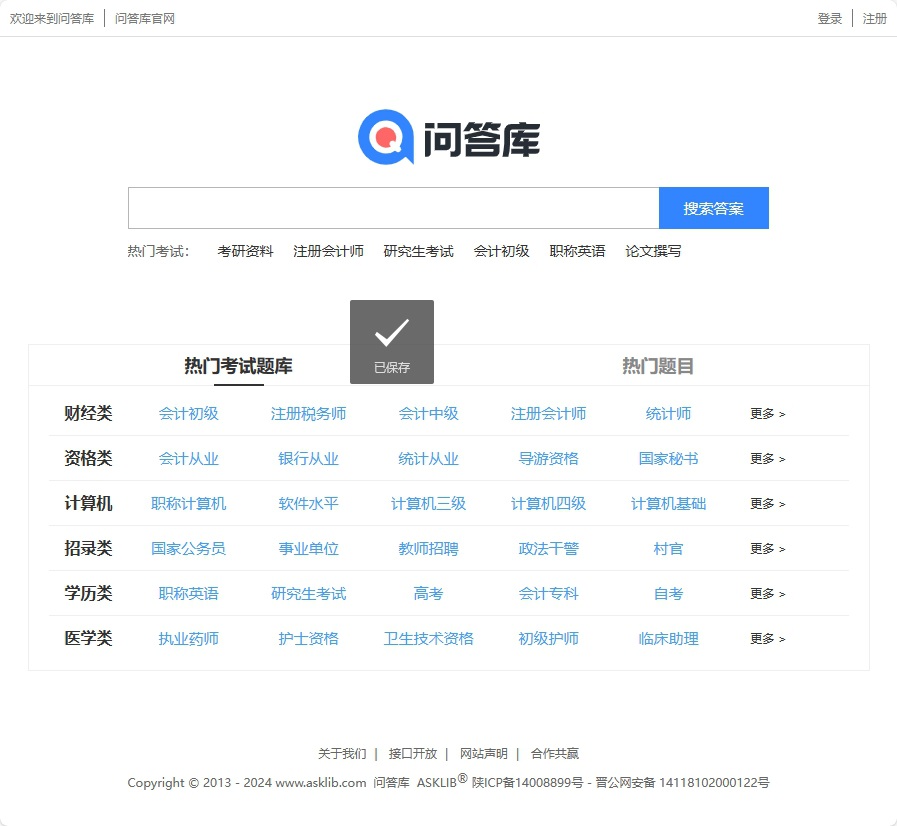Open 接口开放 footer link

413,754
